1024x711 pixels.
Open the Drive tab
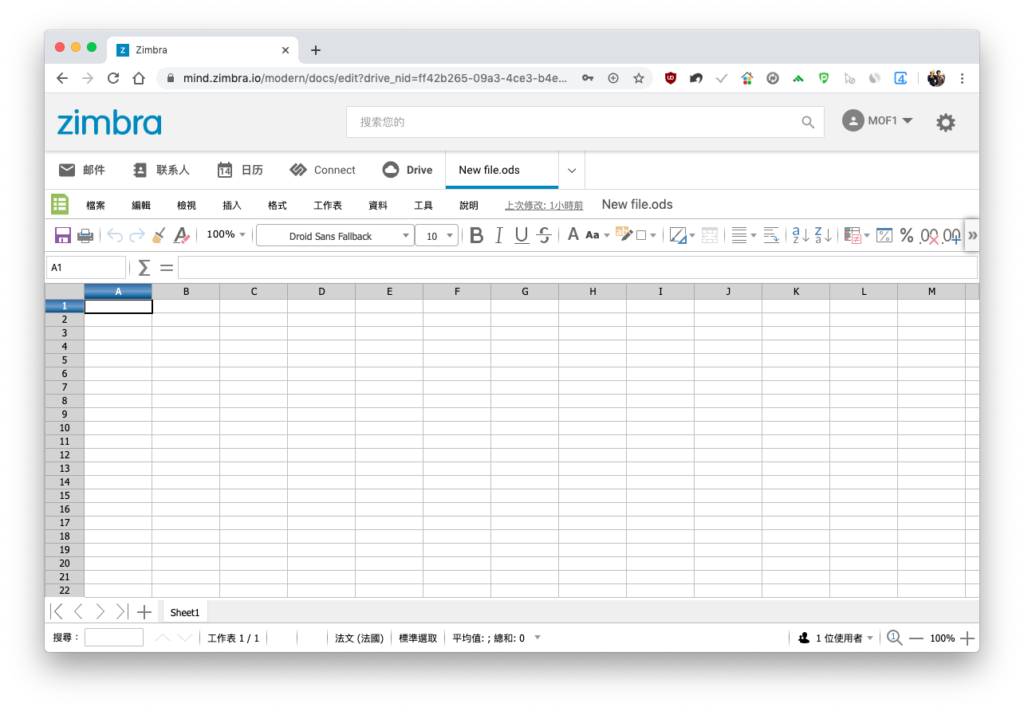[408, 170]
